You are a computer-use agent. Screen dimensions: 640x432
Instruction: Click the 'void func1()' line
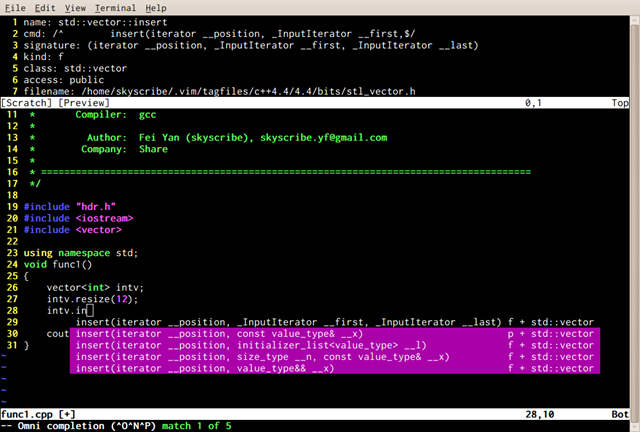[58, 264]
